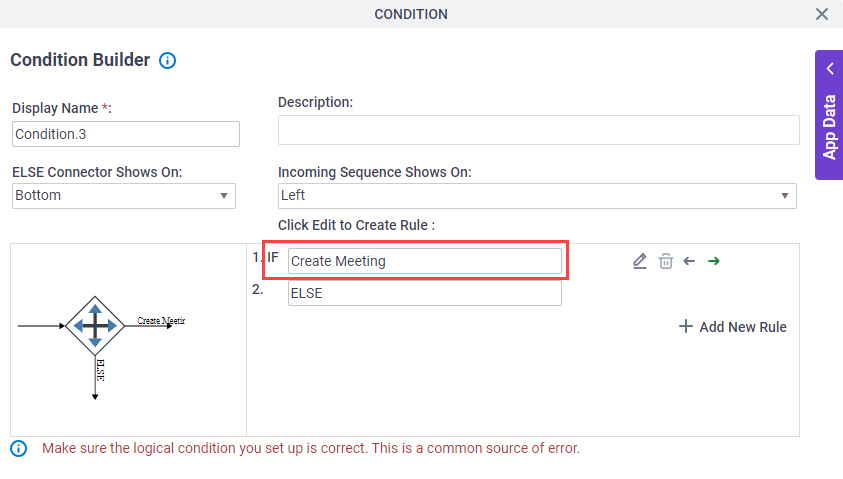Click the pencil edit rule icon

point(639,261)
